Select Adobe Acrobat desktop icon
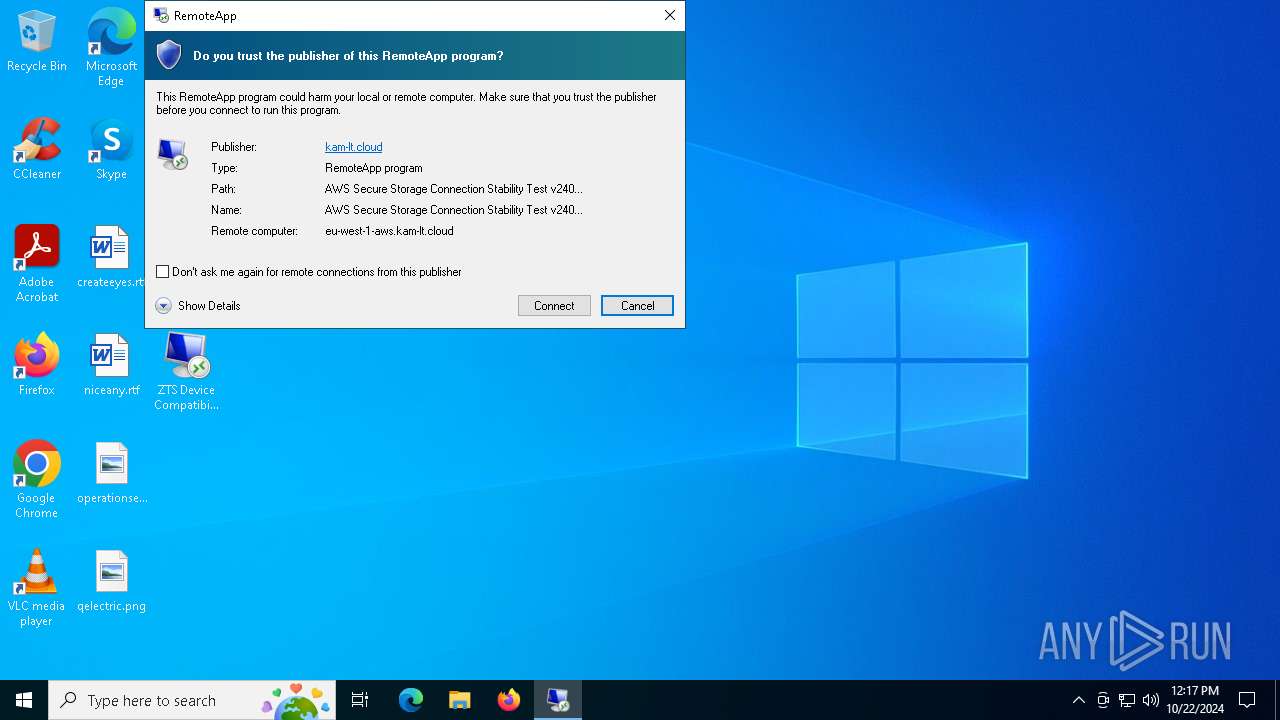 (x=37, y=264)
